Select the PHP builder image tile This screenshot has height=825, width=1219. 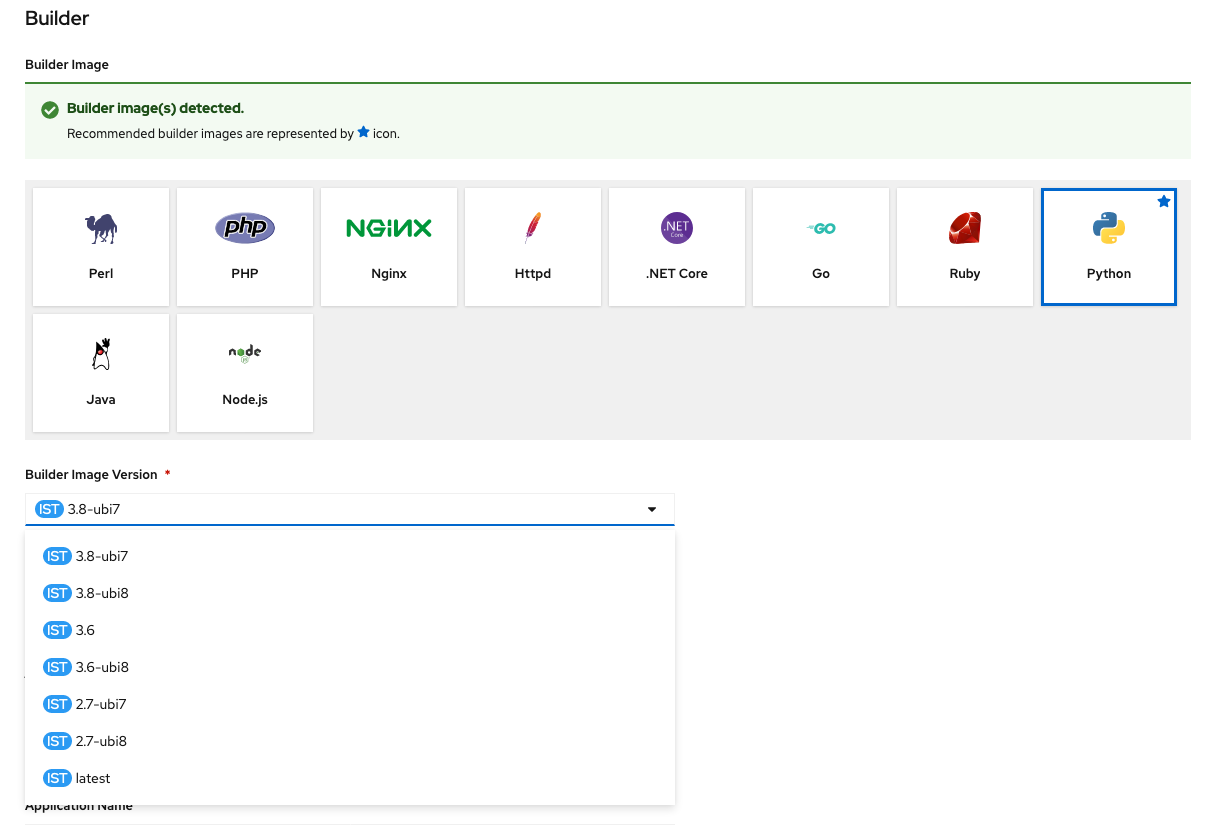point(244,246)
